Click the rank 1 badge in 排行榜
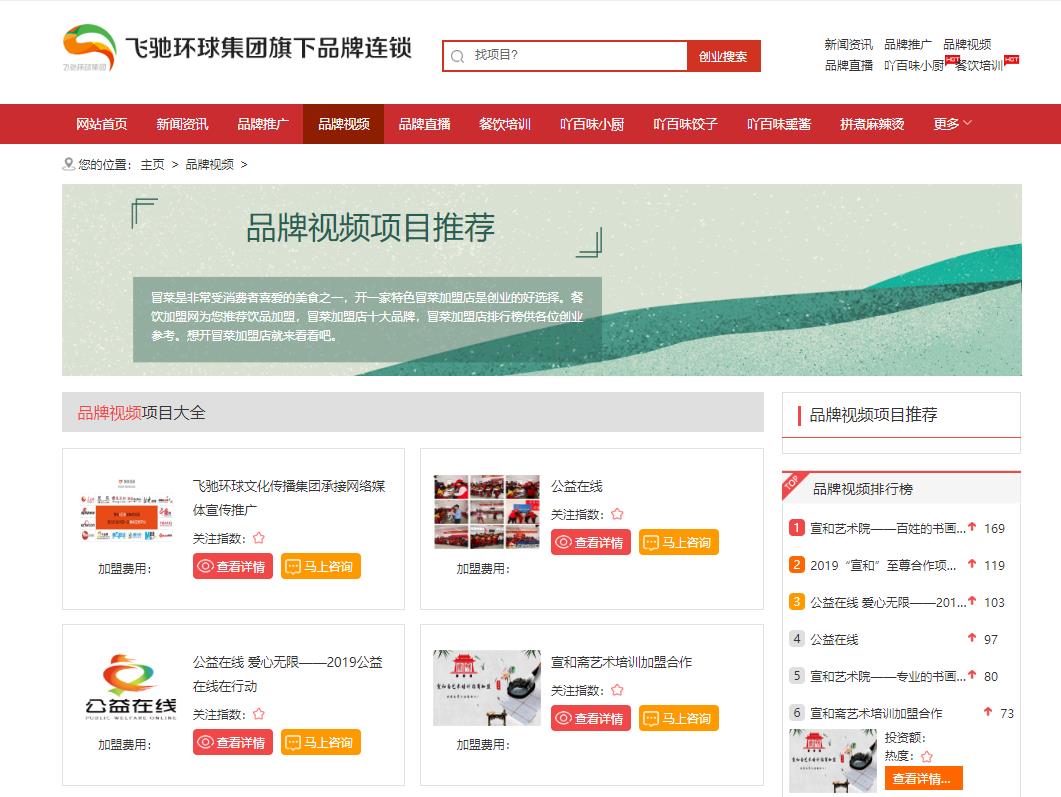This screenshot has width=1061, height=797. (x=797, y=528)
